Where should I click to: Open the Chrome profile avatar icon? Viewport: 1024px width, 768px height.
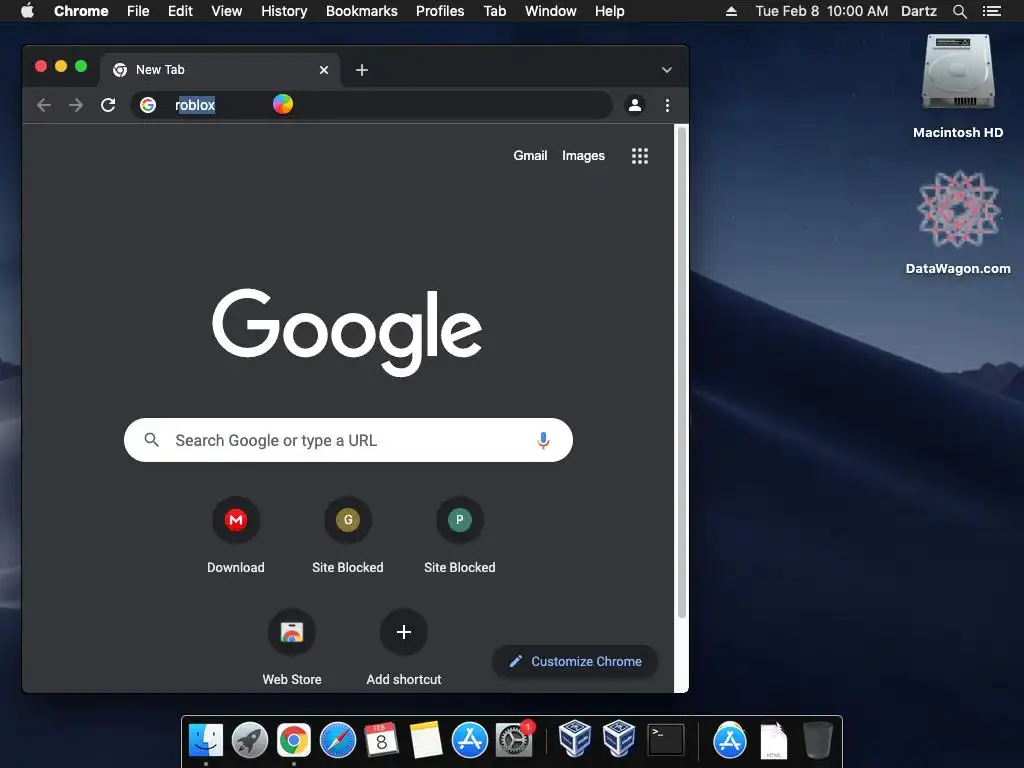(x=634, y=105)
